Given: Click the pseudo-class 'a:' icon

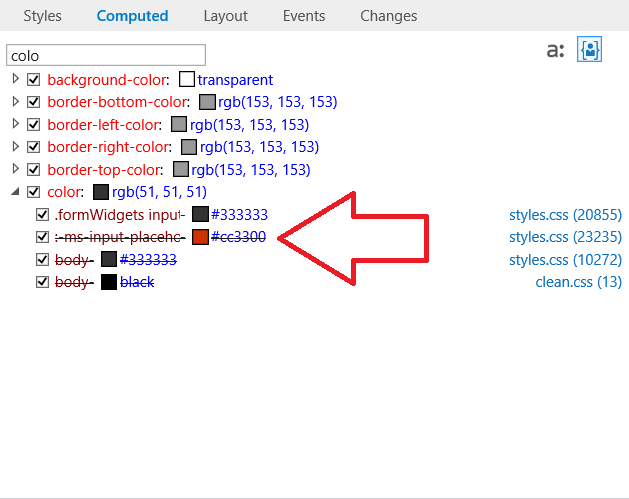Looking at the screenshot, I should pyautogui.click(x=556, y=50).
